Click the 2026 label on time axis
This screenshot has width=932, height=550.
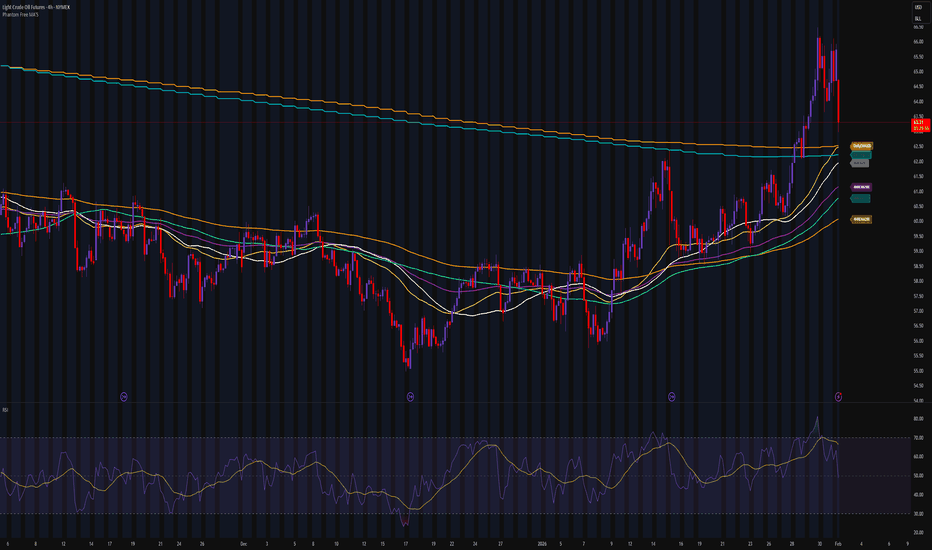coord(541,543)
